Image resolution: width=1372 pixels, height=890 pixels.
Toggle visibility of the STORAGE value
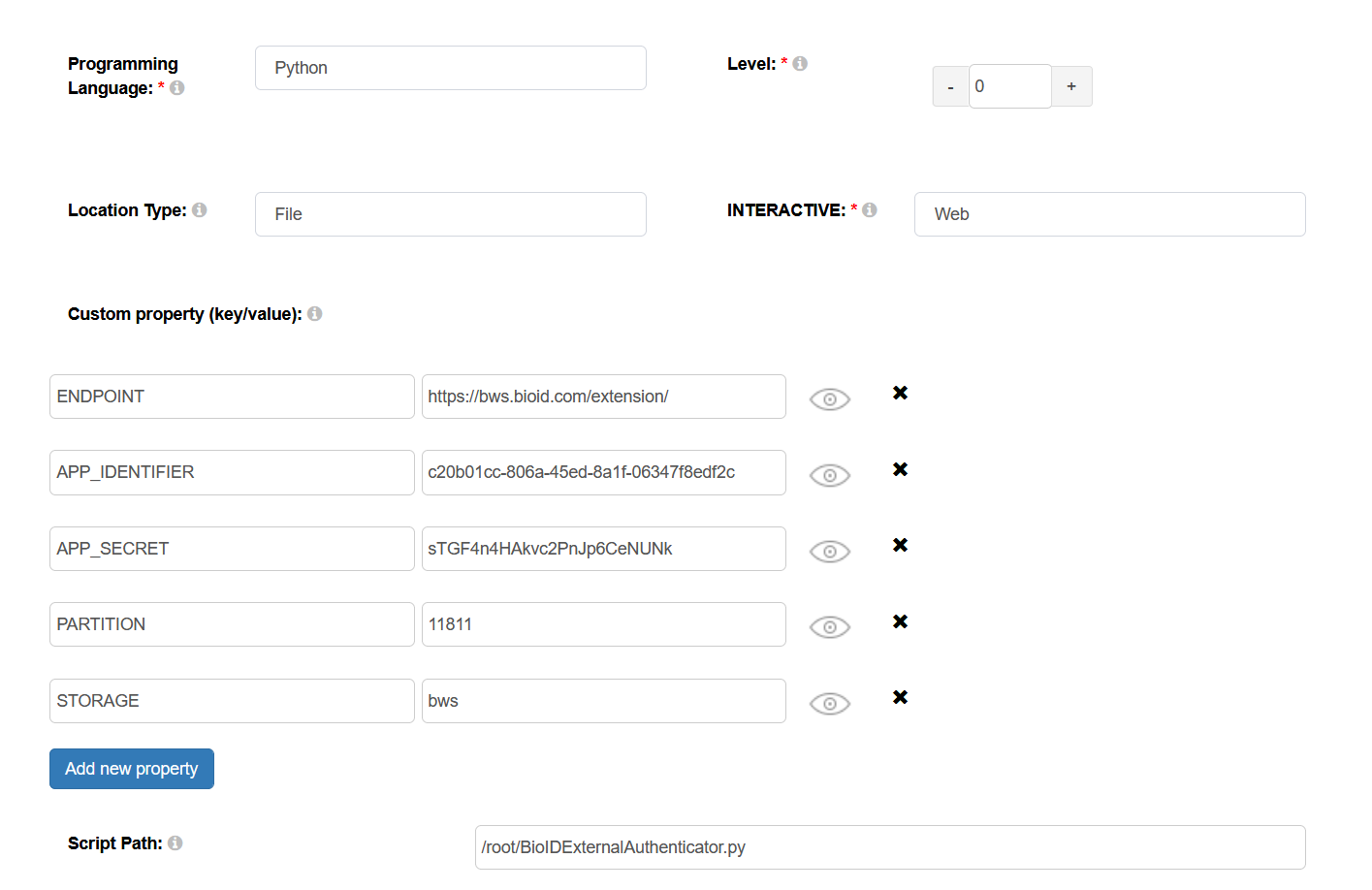tap(830, 704)
